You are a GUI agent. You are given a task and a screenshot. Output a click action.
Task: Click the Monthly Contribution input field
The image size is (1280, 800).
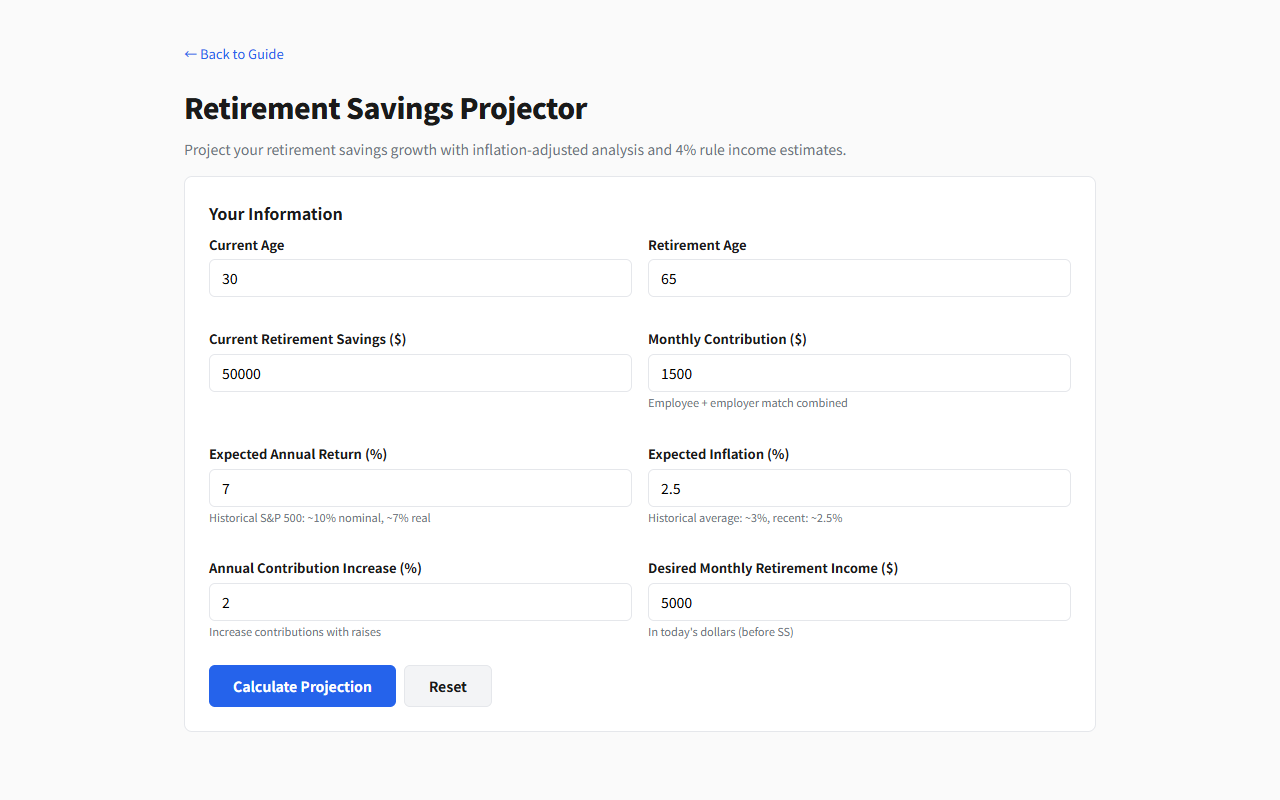[x=859, y=373]
